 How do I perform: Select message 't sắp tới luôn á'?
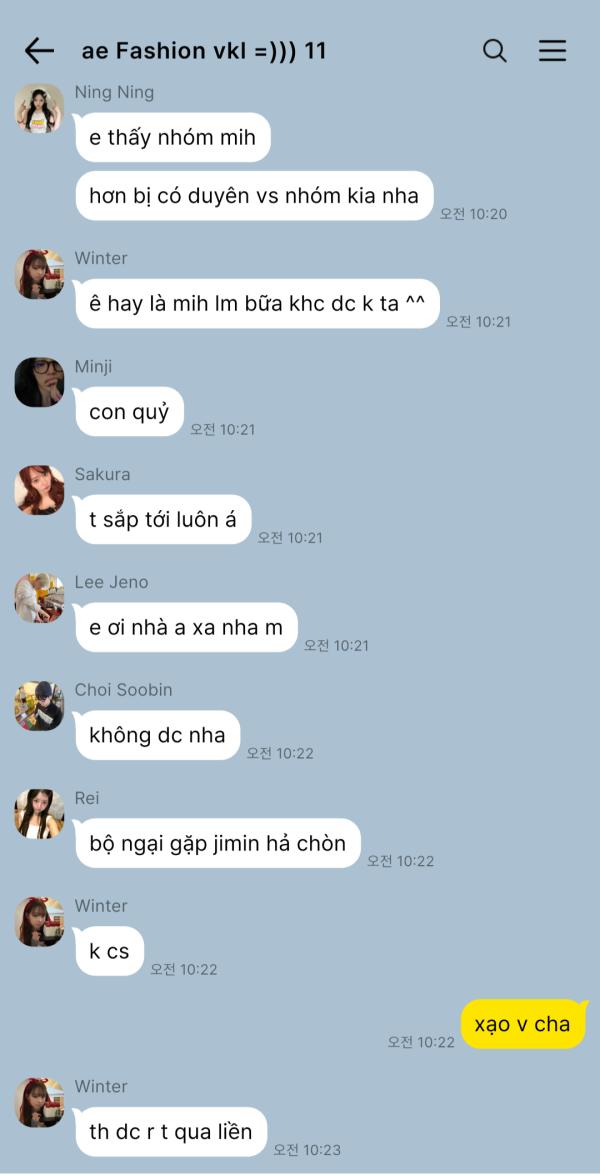(x=163, y=519)
